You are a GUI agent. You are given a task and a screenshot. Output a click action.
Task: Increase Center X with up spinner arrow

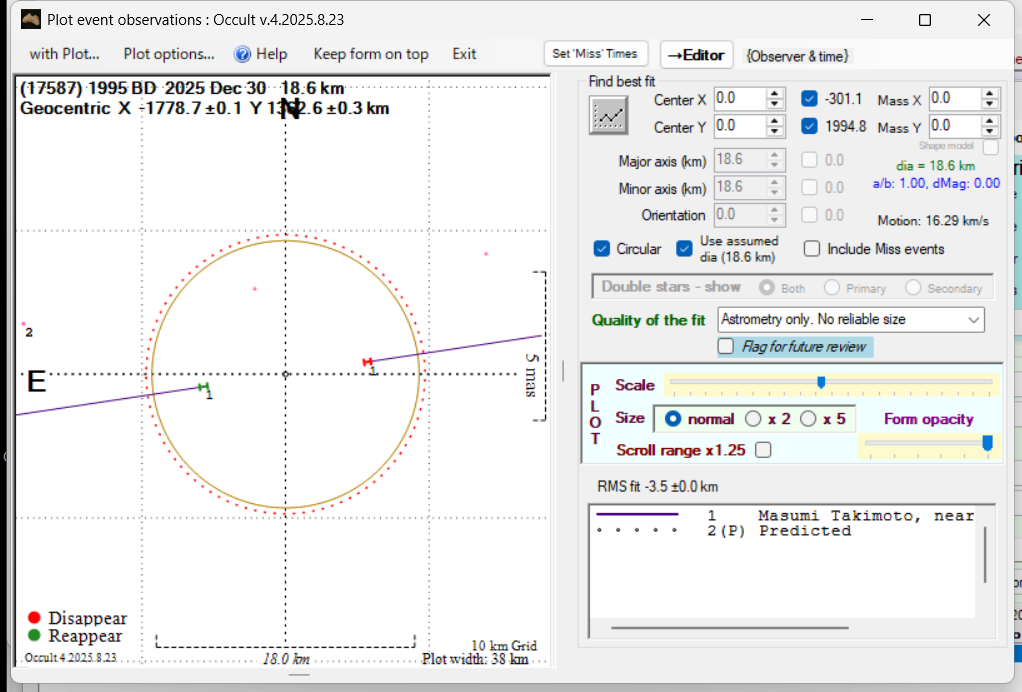pyautogui.click(x=775, y=94)
